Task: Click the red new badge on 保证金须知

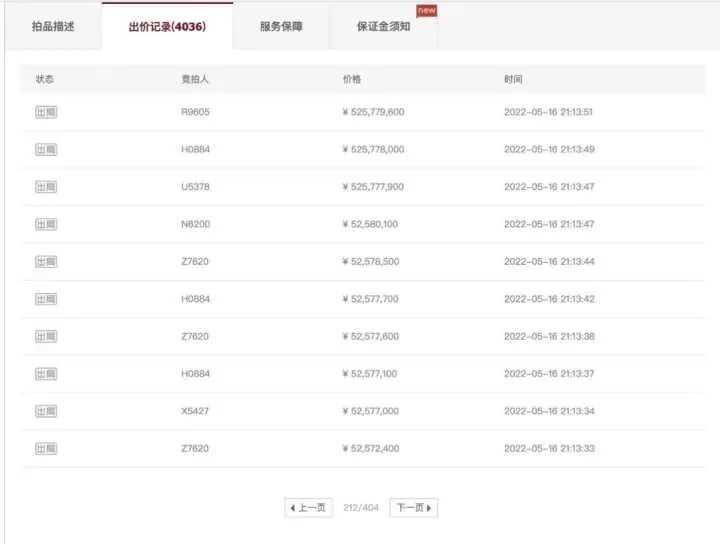Action: [x=427, y=10]
